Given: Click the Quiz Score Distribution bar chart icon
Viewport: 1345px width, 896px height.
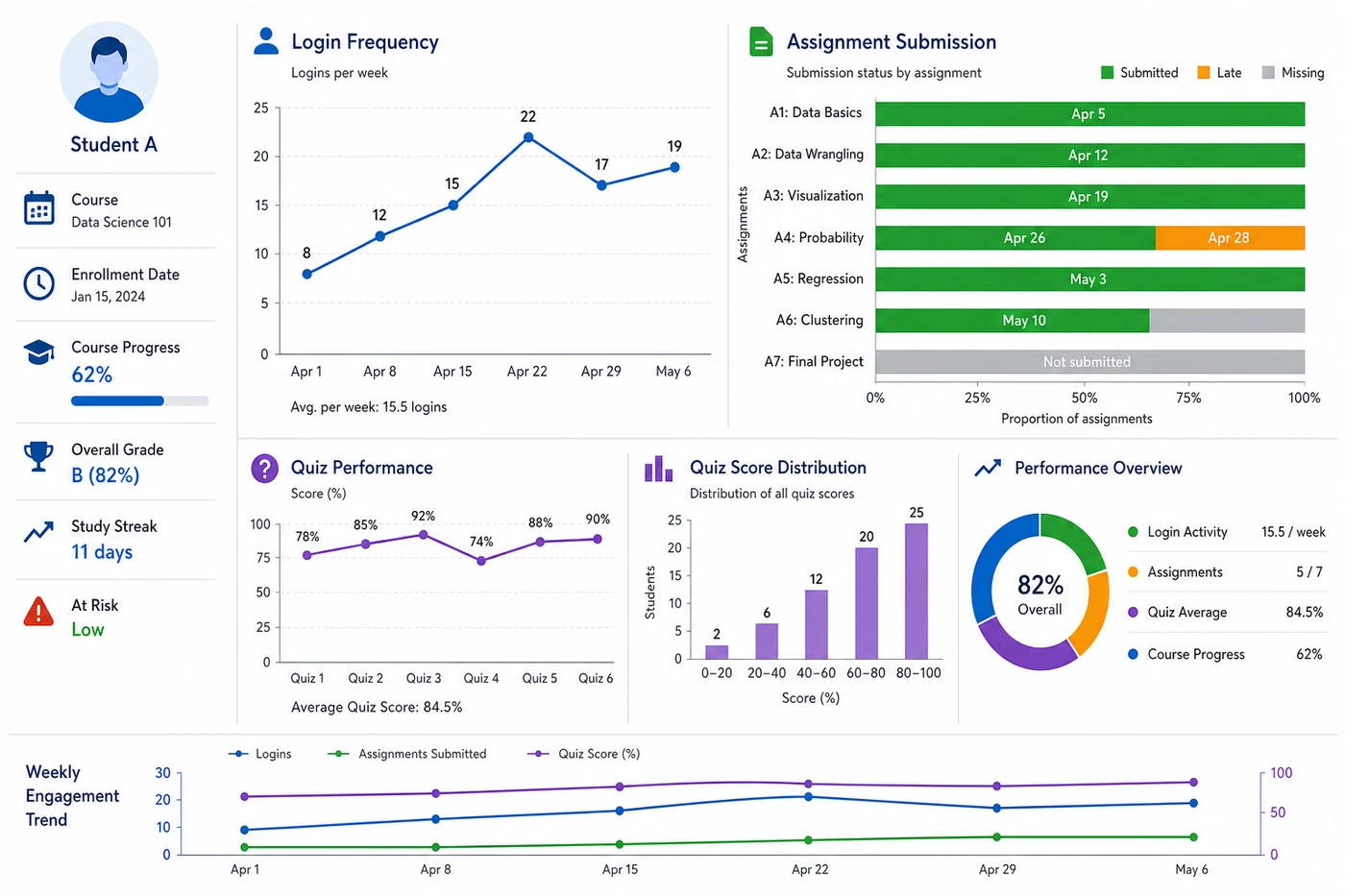Looking at the screenshot, I should pos(658,469).
